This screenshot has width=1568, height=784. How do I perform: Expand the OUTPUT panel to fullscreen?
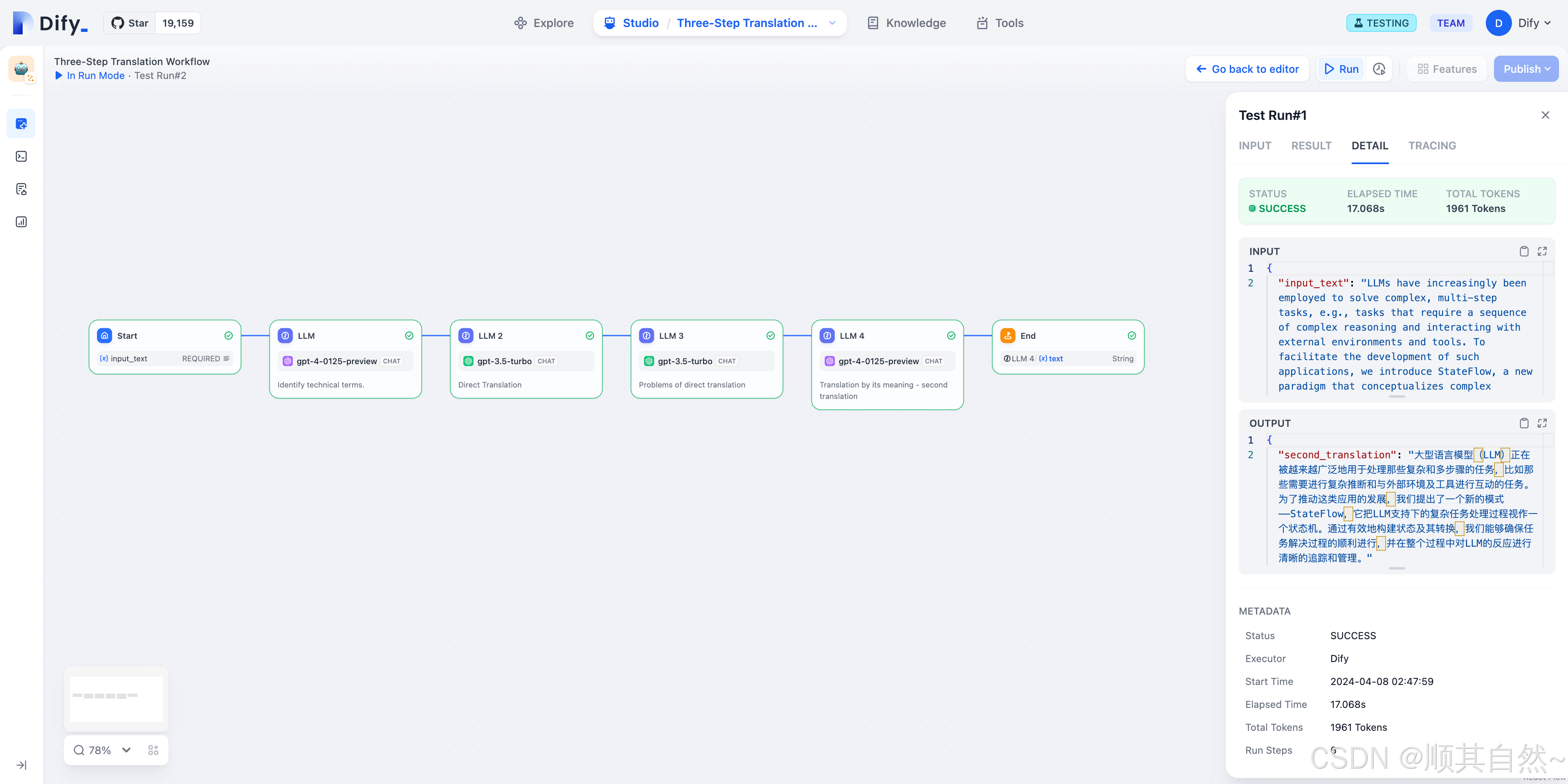point(1542,423)
